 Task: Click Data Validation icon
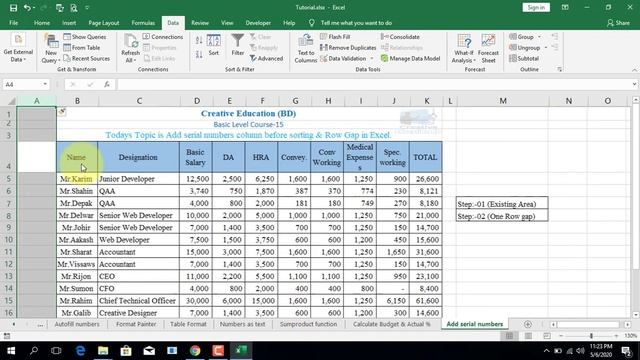tap(343, 59)
